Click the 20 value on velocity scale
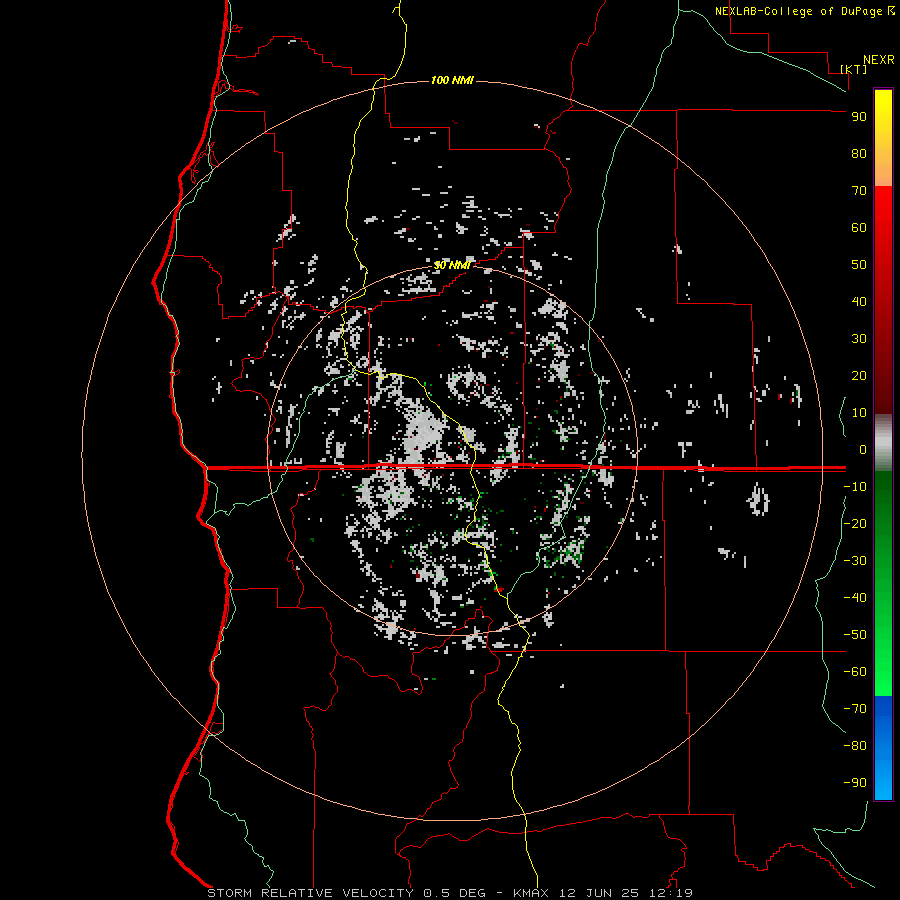Image resolution: width=900 pixels, height=900 pixels. pyautogui.click(x=859, y=375)
